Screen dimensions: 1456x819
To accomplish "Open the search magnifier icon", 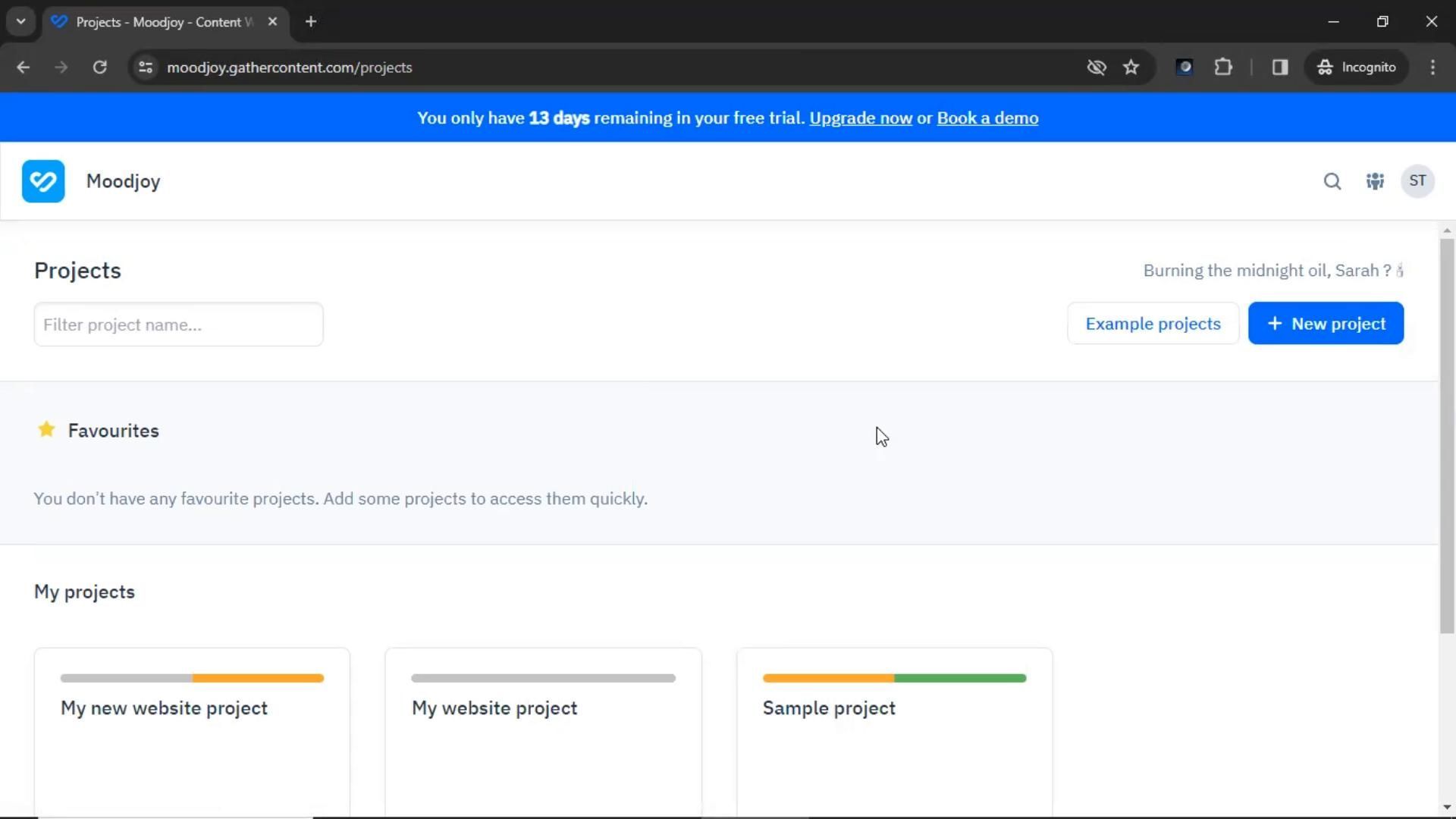I will (x=1332, y=181).
